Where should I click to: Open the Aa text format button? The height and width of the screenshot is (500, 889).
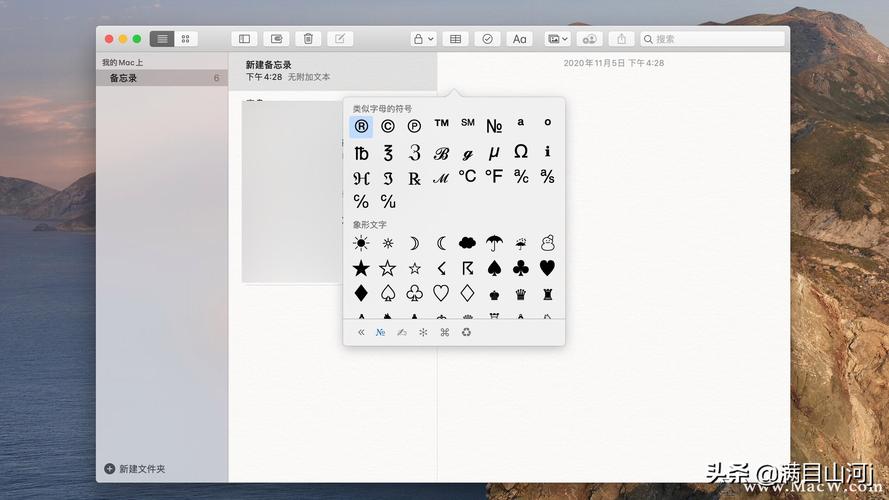click(519, 39)
